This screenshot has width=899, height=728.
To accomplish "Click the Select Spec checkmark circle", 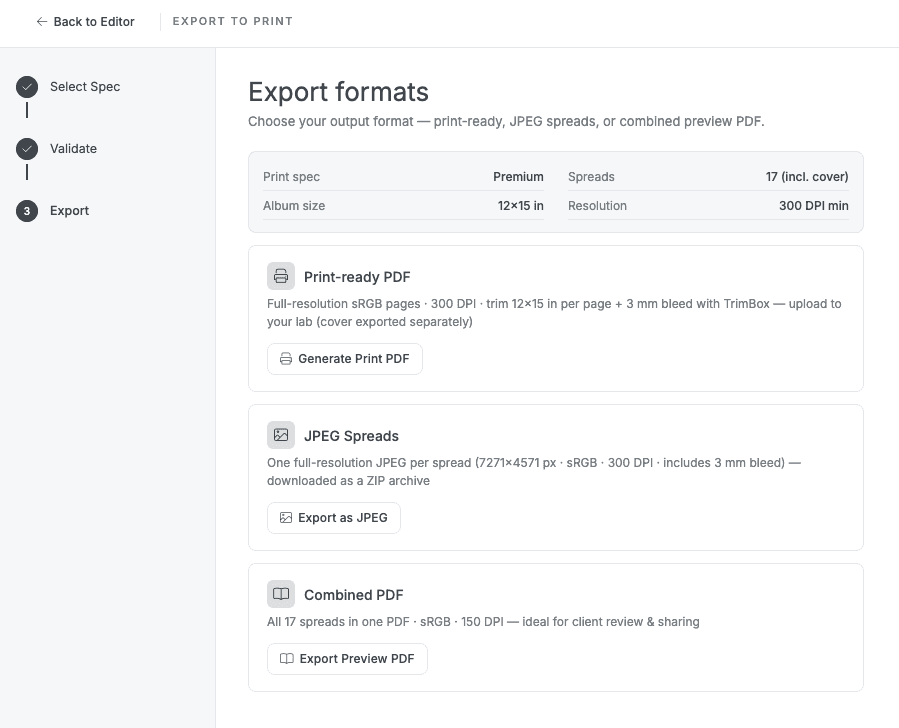I will coord(27,87).
